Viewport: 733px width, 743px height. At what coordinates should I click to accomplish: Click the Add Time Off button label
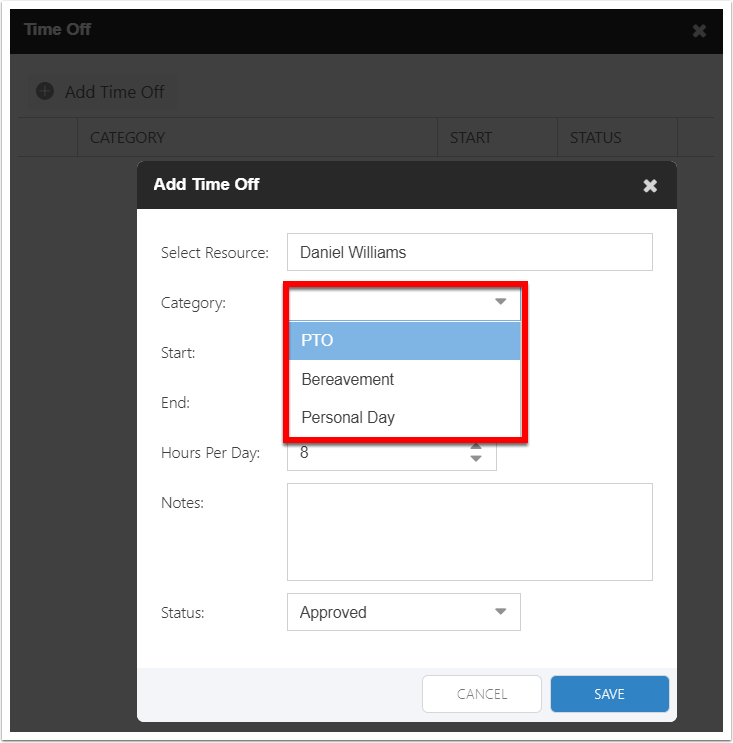(x=114, y=92)
